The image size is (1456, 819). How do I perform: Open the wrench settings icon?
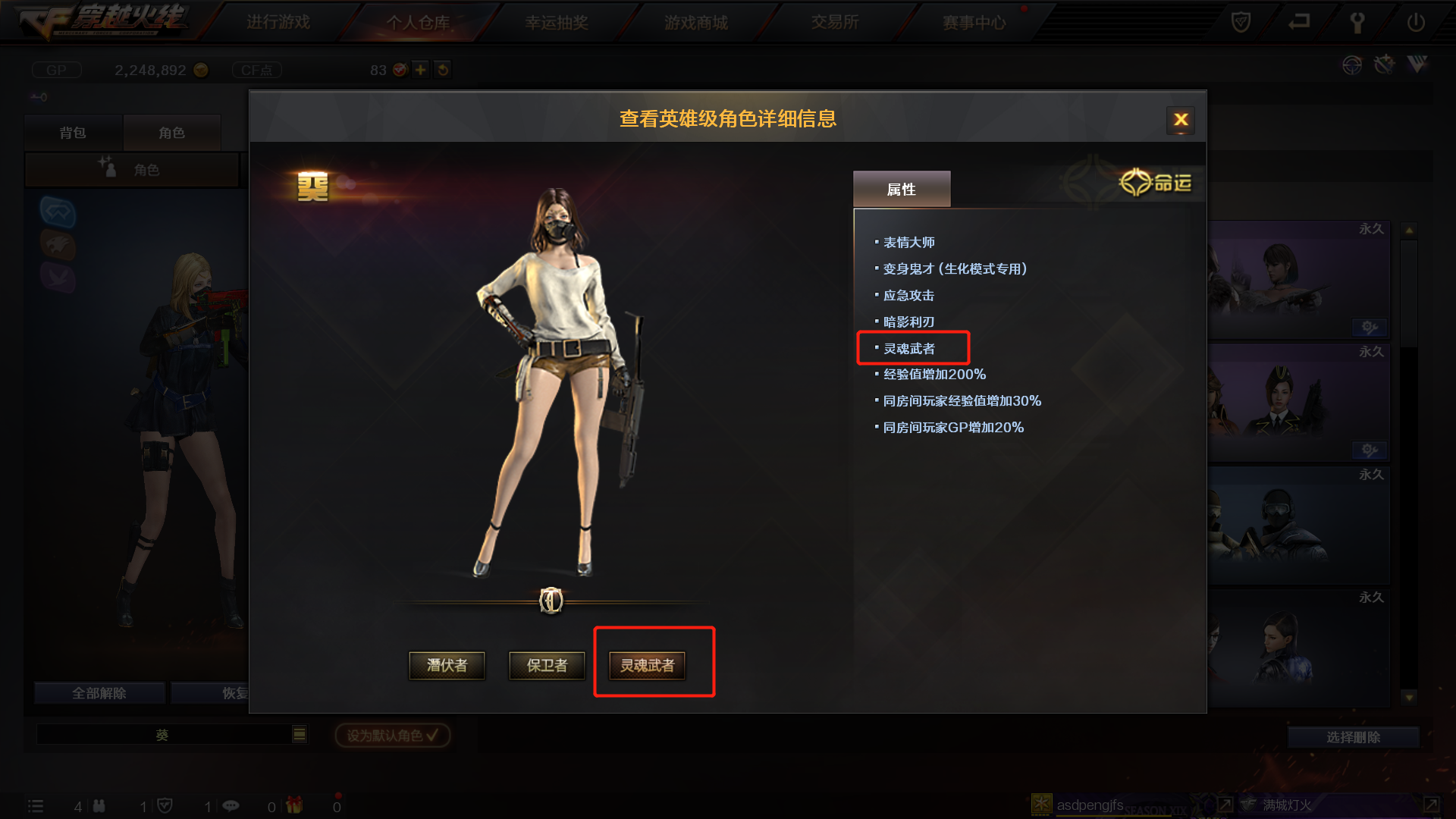(1357, 22)
